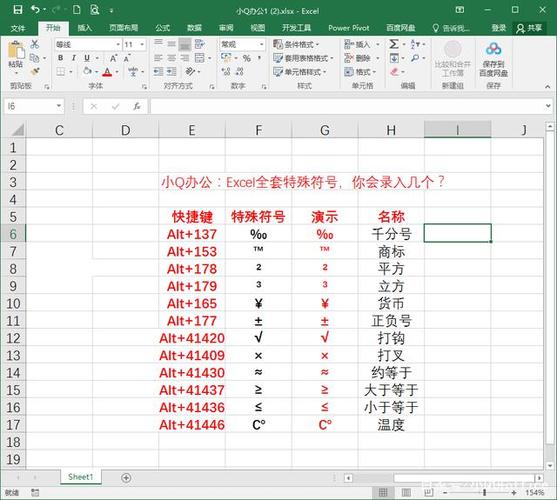The width and height of the screenshot is (557, 500).
Task: Open Find and Select magnifier
Action: click(415, 58)
